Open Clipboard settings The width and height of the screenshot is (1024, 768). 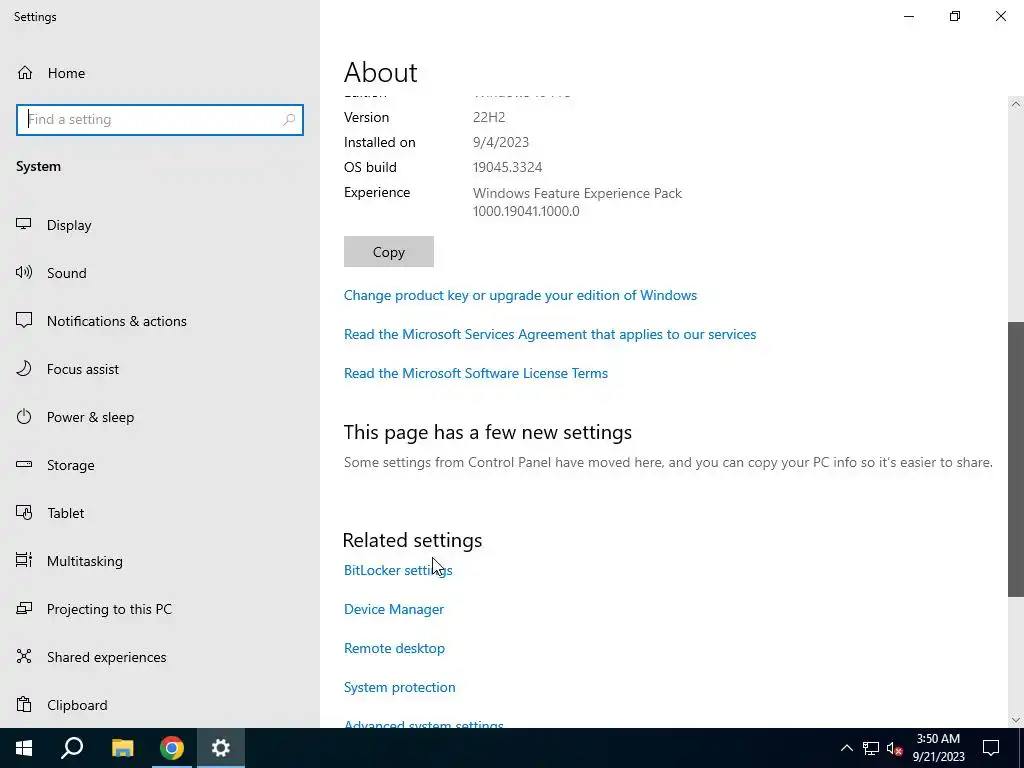[62, 705]
